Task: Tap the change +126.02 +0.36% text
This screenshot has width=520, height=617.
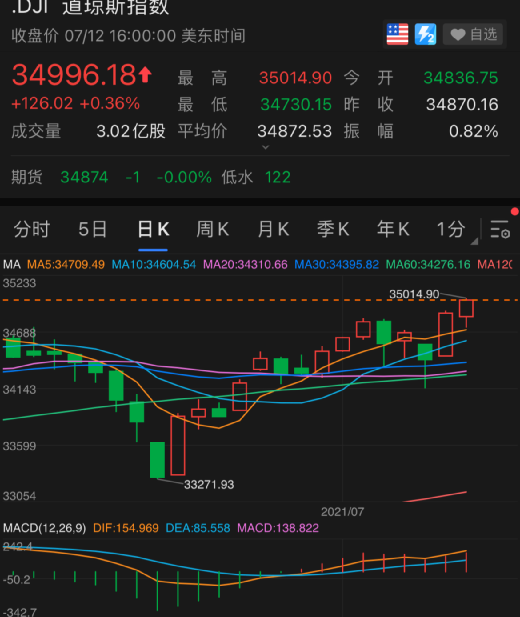Action: point(76,104)
